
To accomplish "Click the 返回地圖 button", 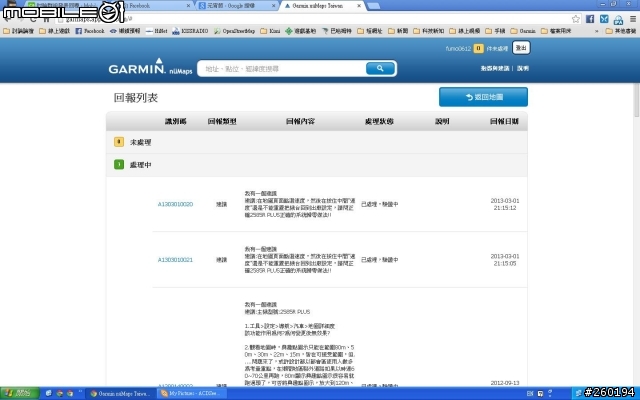I will pos(483,97).
